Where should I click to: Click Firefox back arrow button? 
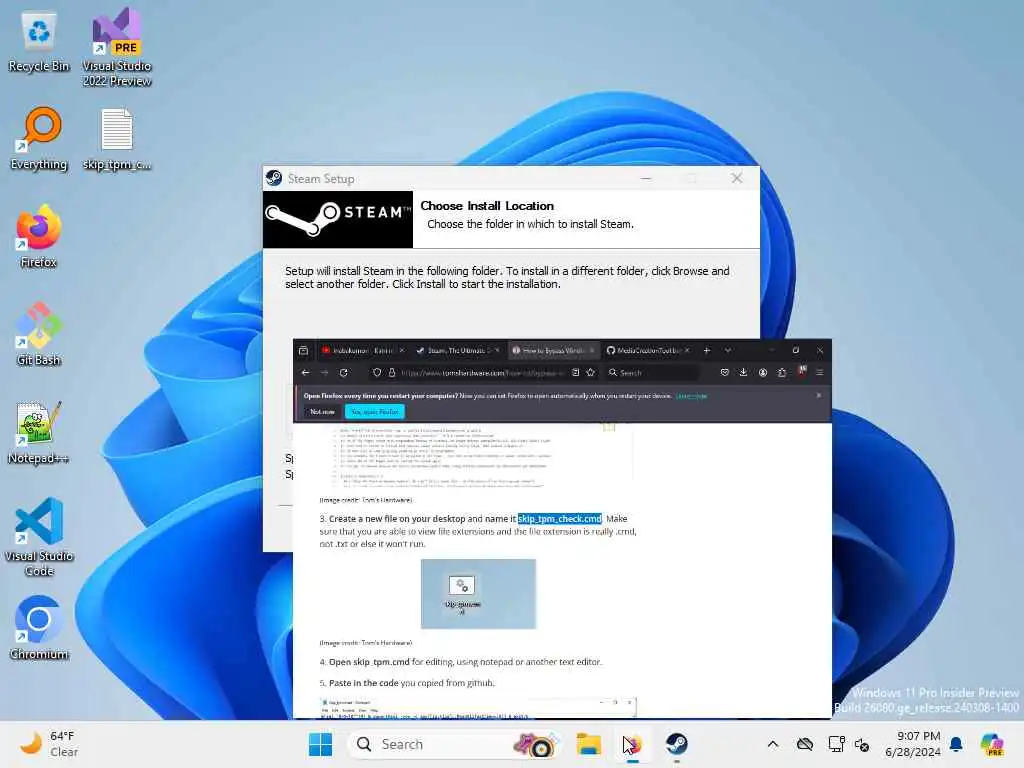coord(305,372)
